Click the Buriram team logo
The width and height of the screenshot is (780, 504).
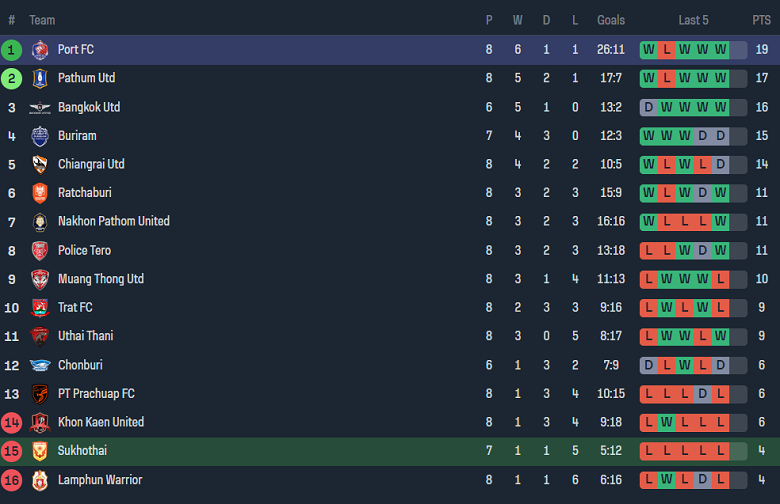tap(40, 136)
